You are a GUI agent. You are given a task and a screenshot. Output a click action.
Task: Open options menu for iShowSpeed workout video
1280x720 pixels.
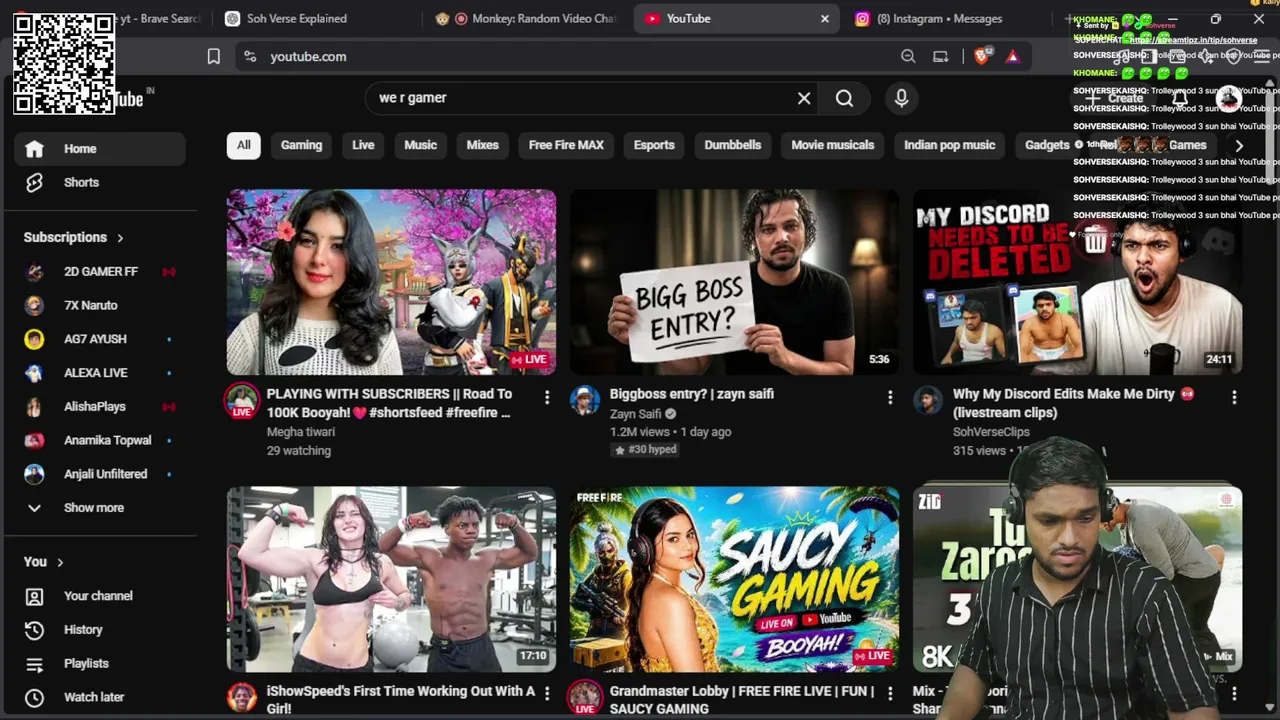coord(547,693)
